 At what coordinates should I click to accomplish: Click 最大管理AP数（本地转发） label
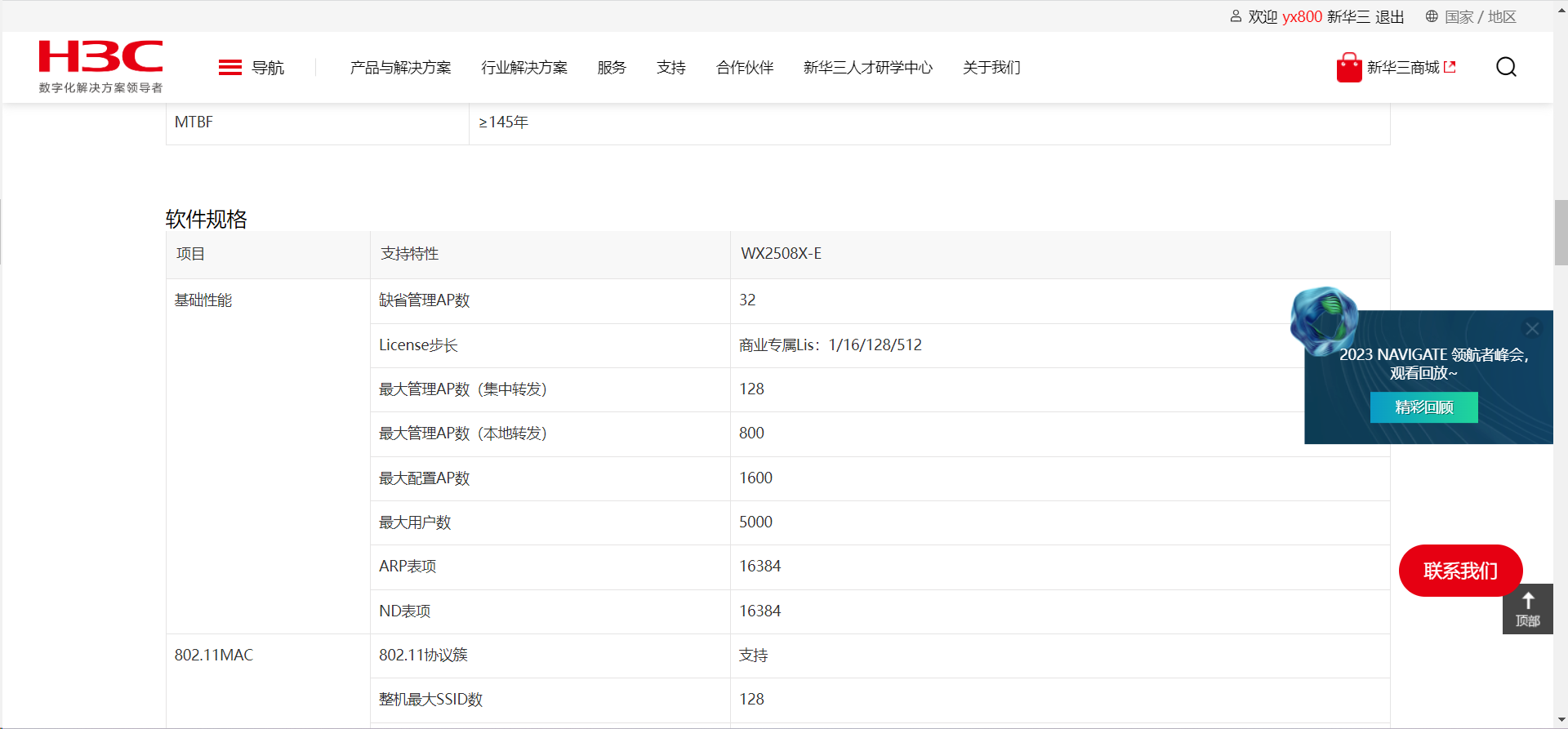pos(463,433)
